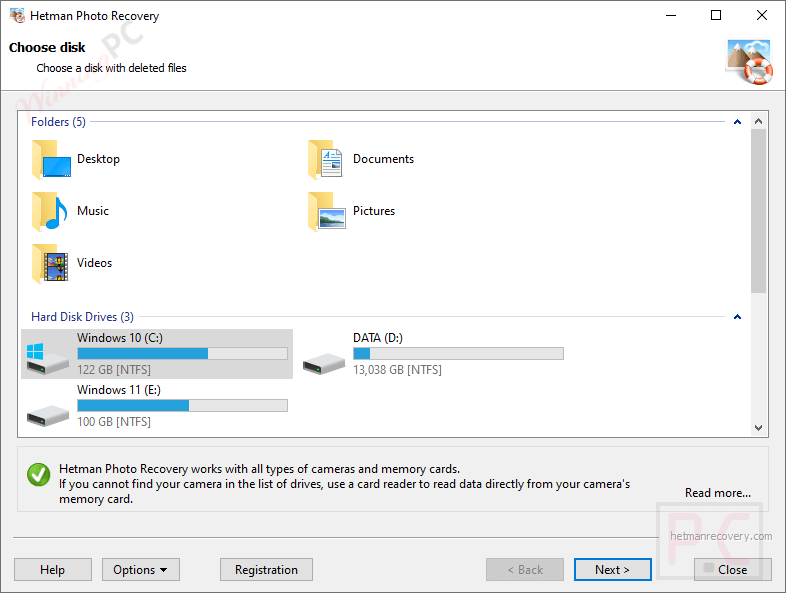The image size is (786, 593).
Task: Choose the DATA (D:) drive icon
Action: pos(324,363)
